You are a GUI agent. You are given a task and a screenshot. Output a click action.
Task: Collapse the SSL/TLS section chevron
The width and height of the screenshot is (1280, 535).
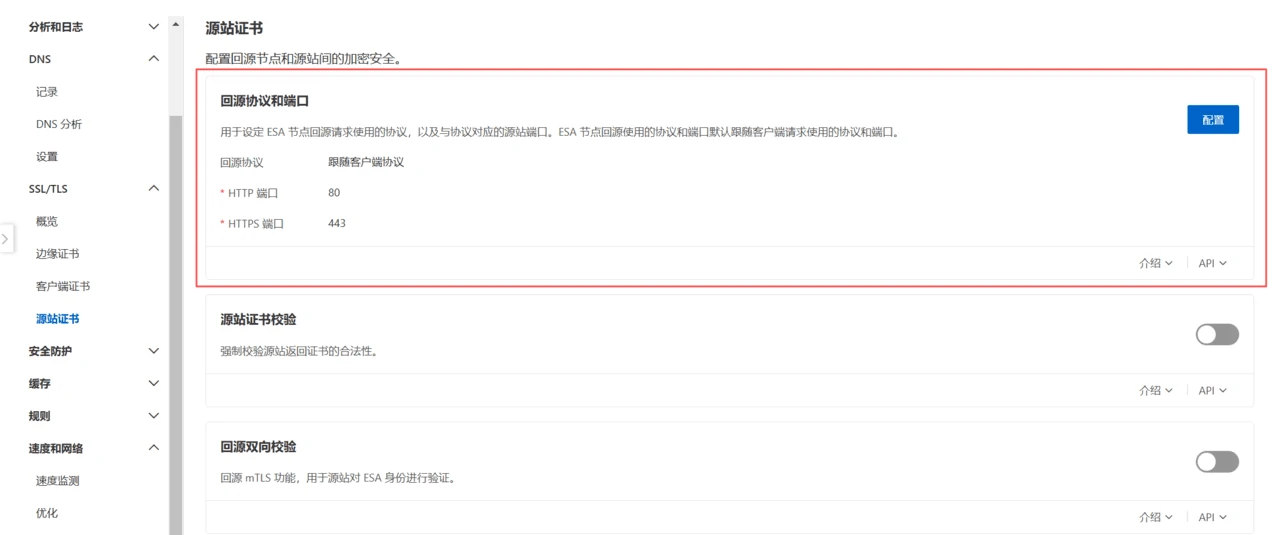tap(153, 188)
